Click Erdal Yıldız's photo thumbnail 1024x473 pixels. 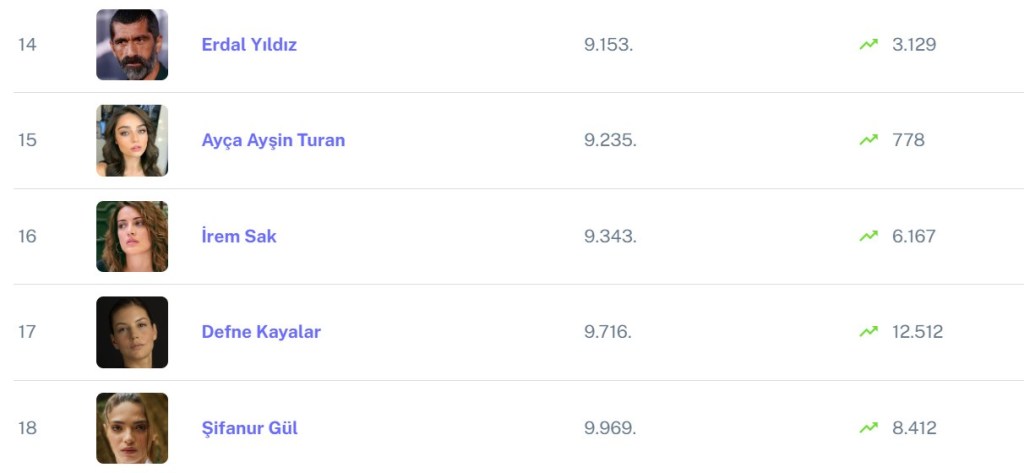[x=132, y=45]
